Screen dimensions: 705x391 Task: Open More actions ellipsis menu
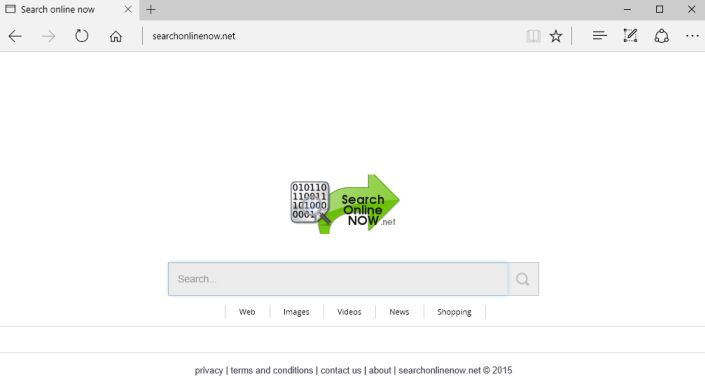pyautogui.click(x=692, y=36)
